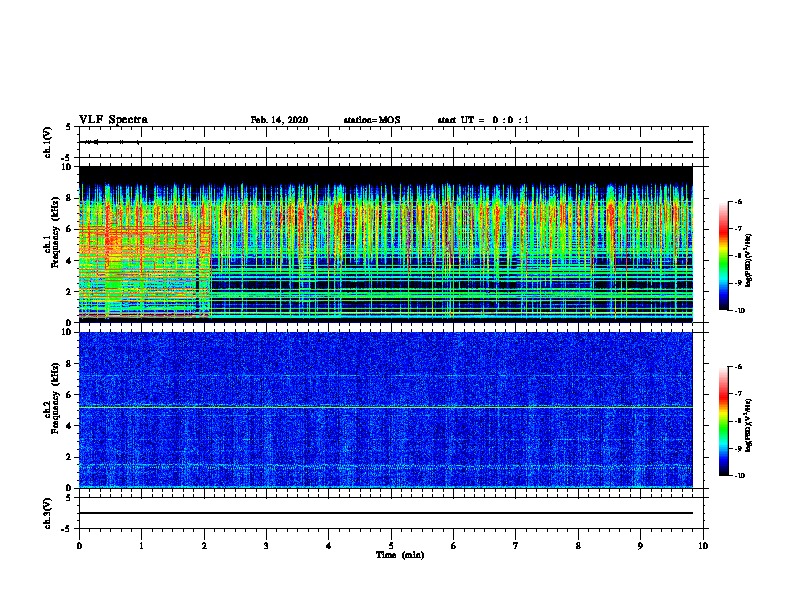Click the "ch.1(V)" waveform axis label
The image size is (792, 612).
(48, 142)
